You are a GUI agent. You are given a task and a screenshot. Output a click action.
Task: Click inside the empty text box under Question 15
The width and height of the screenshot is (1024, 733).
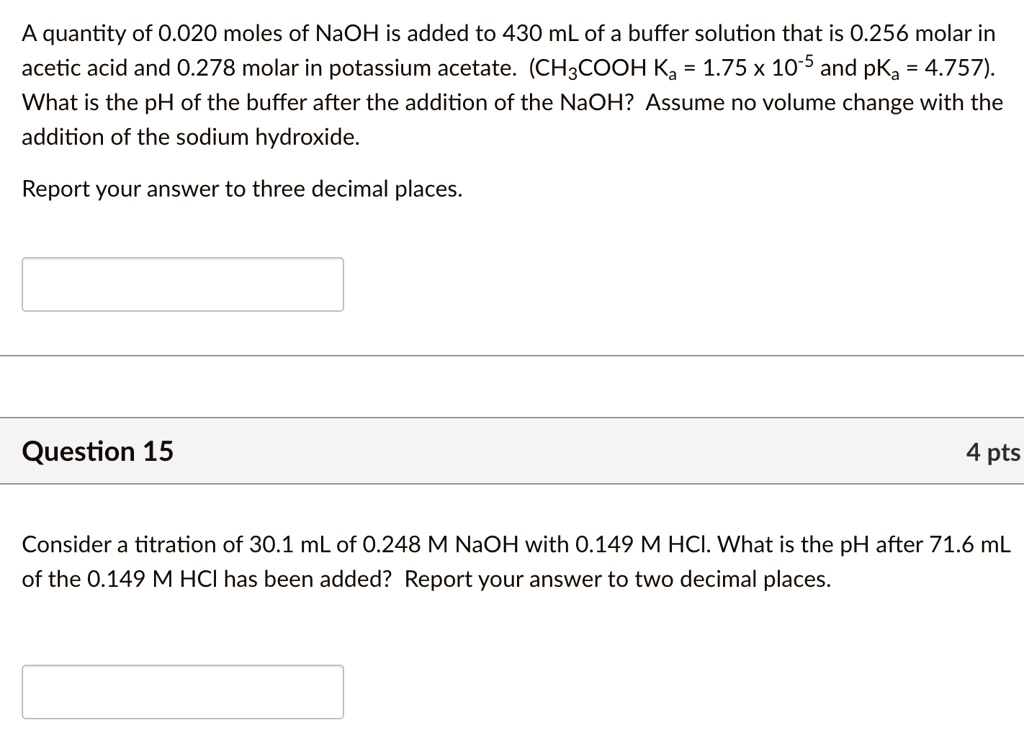tap(182, 691)
